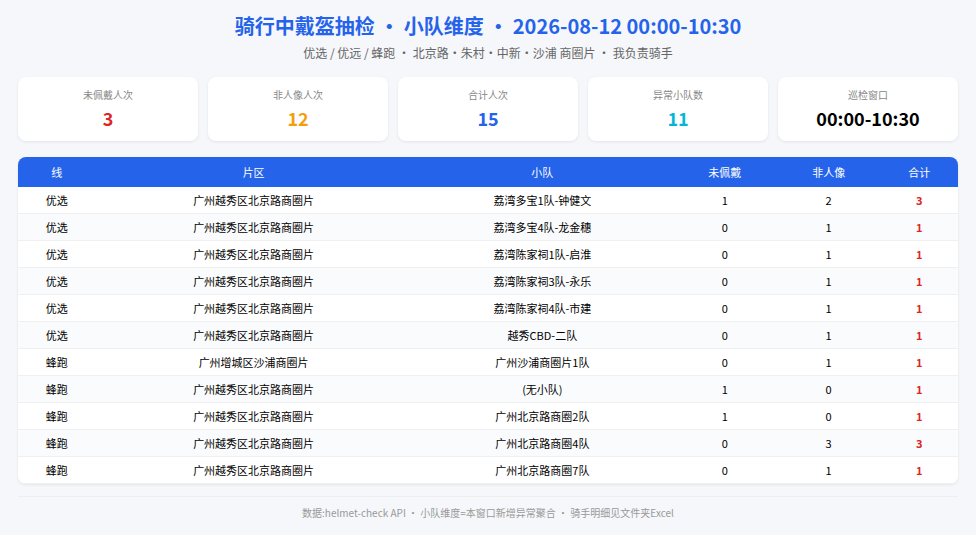Image resolution: width=976 pixels, height=535 pixels.
Task: Click 合计 value 1 in 北京路商圈2队 row
Action: point(919,417)
